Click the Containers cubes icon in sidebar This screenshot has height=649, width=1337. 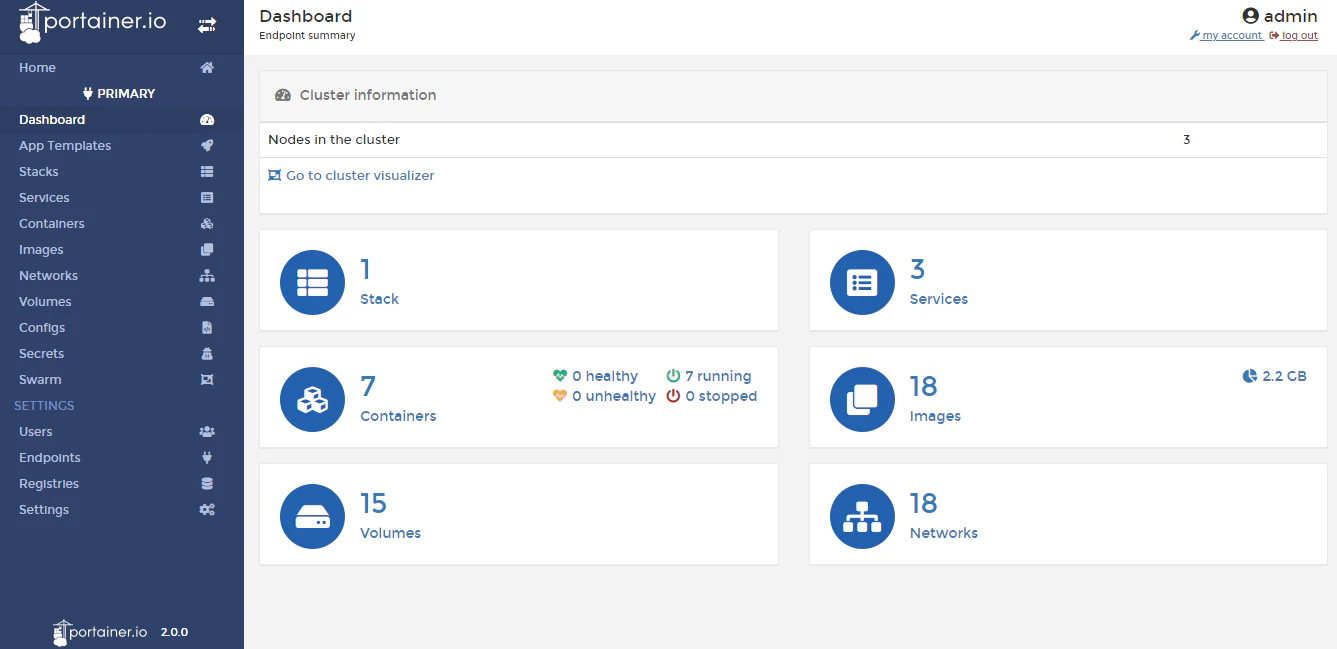pos(207,224)
